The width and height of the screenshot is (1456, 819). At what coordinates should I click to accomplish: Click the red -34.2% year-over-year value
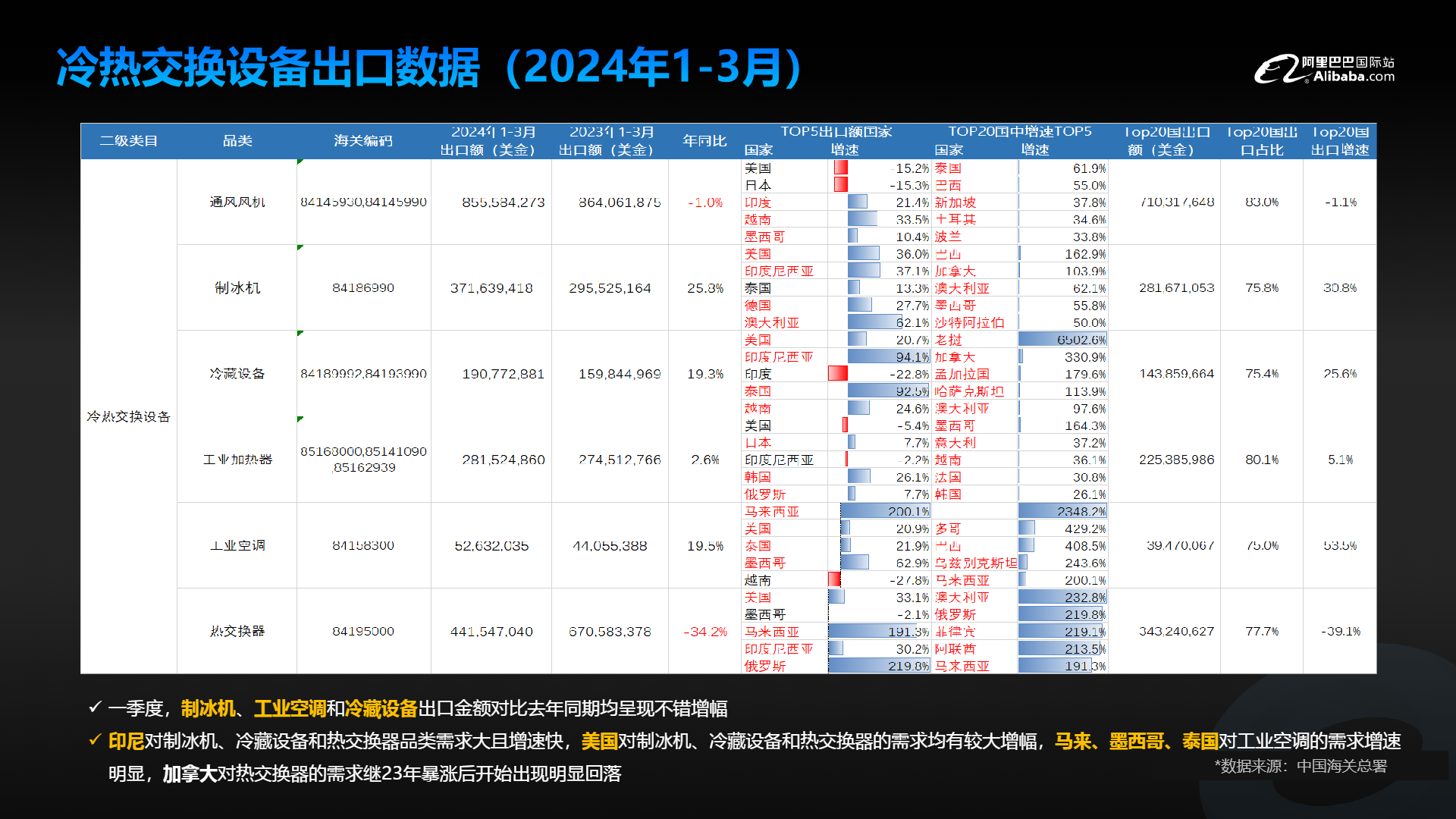coord(705,632)
